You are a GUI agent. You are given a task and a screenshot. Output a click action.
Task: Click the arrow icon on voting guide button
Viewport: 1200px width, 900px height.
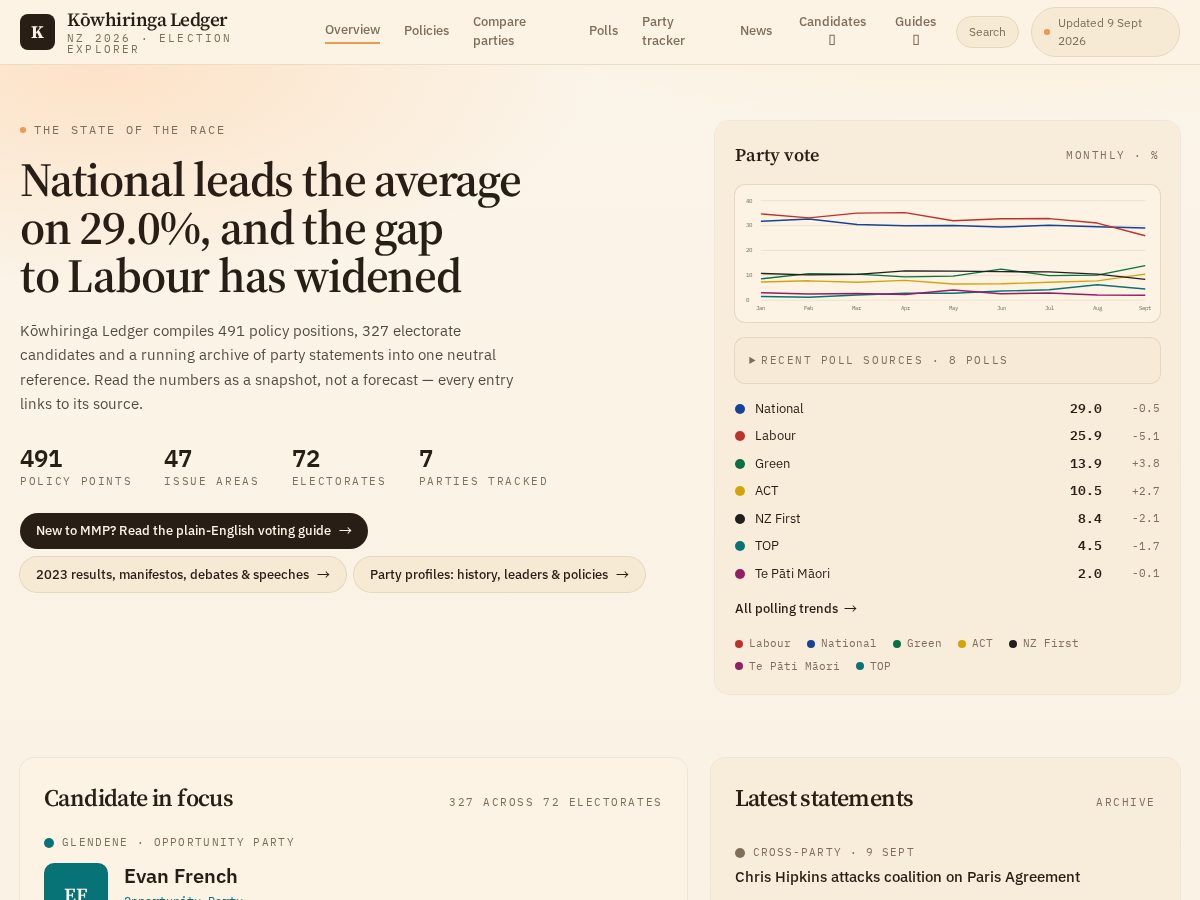[x=345, y=531]
